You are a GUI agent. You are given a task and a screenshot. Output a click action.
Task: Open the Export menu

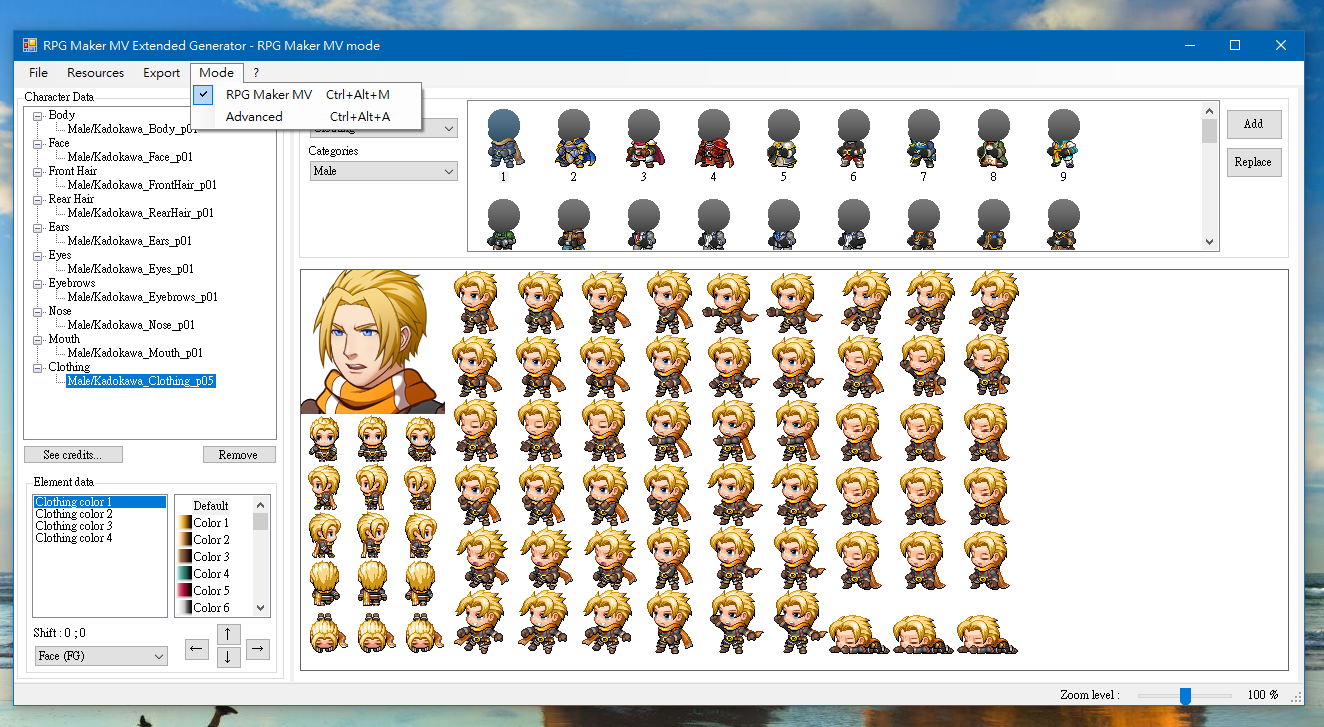[x=161, y=73]
